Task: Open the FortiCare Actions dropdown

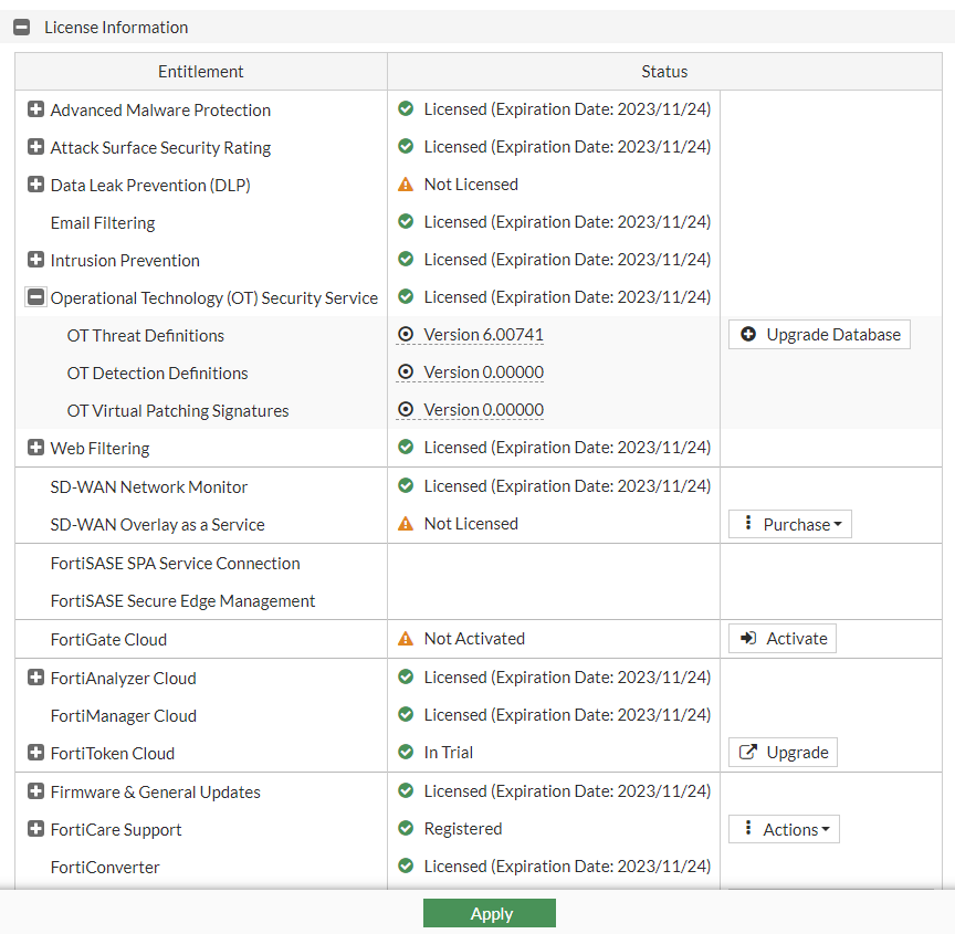Action: [785, 829]
